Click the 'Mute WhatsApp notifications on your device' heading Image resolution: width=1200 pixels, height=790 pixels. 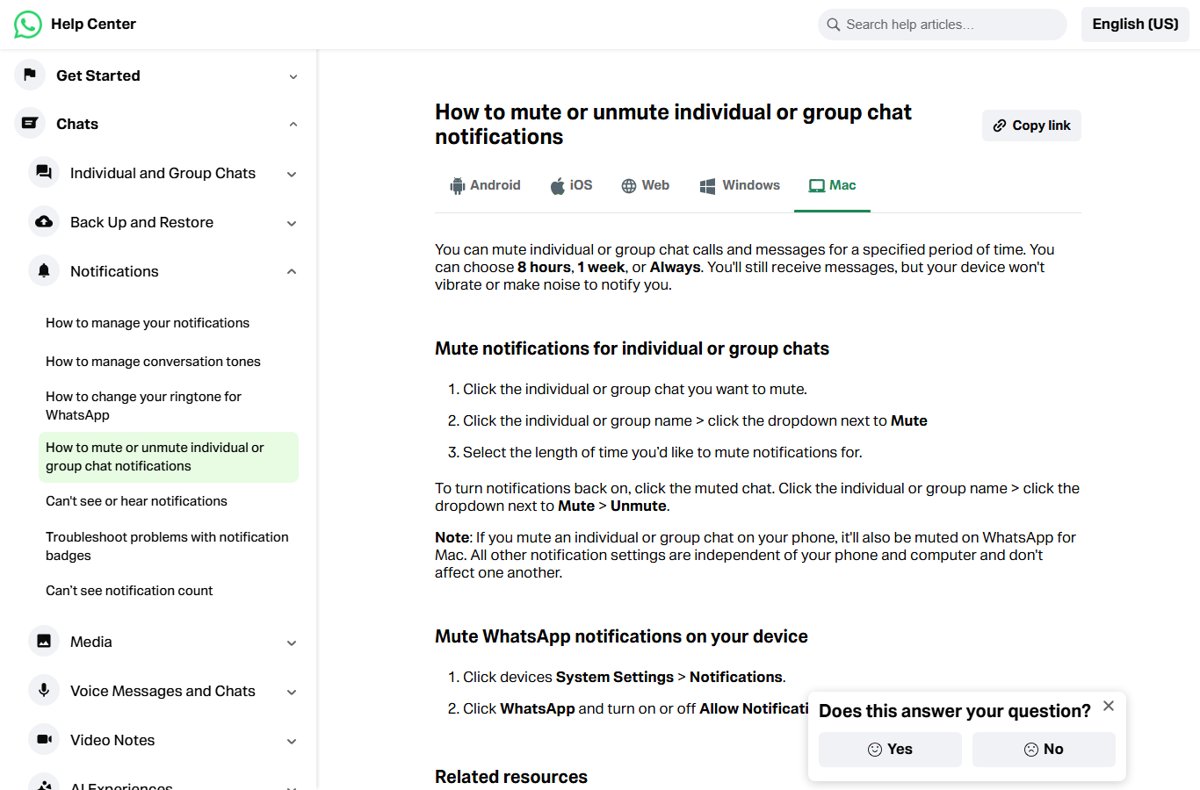[x=621, y=636]
